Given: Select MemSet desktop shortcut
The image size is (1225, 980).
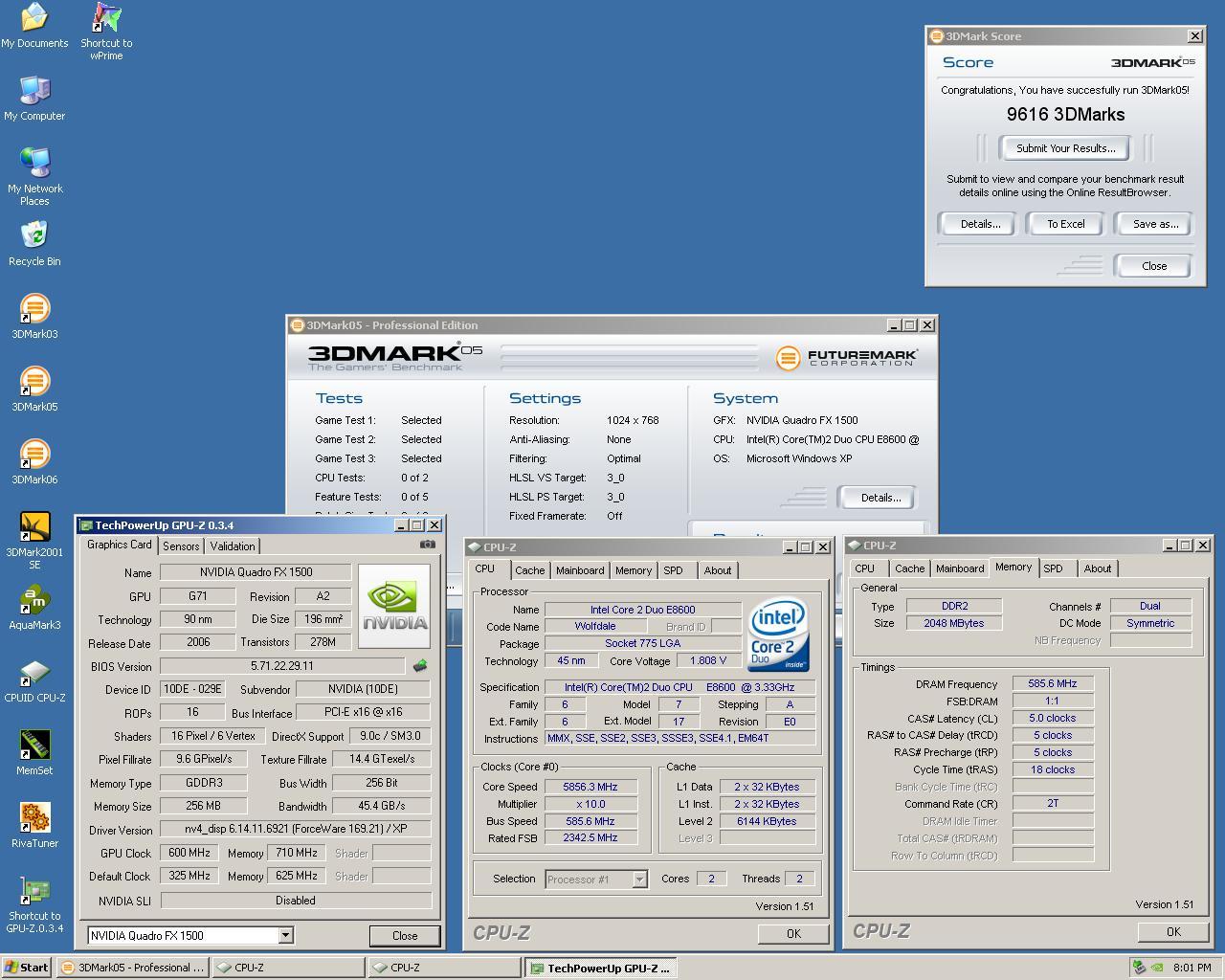Looking at the screenshot, I should point(34,753).
